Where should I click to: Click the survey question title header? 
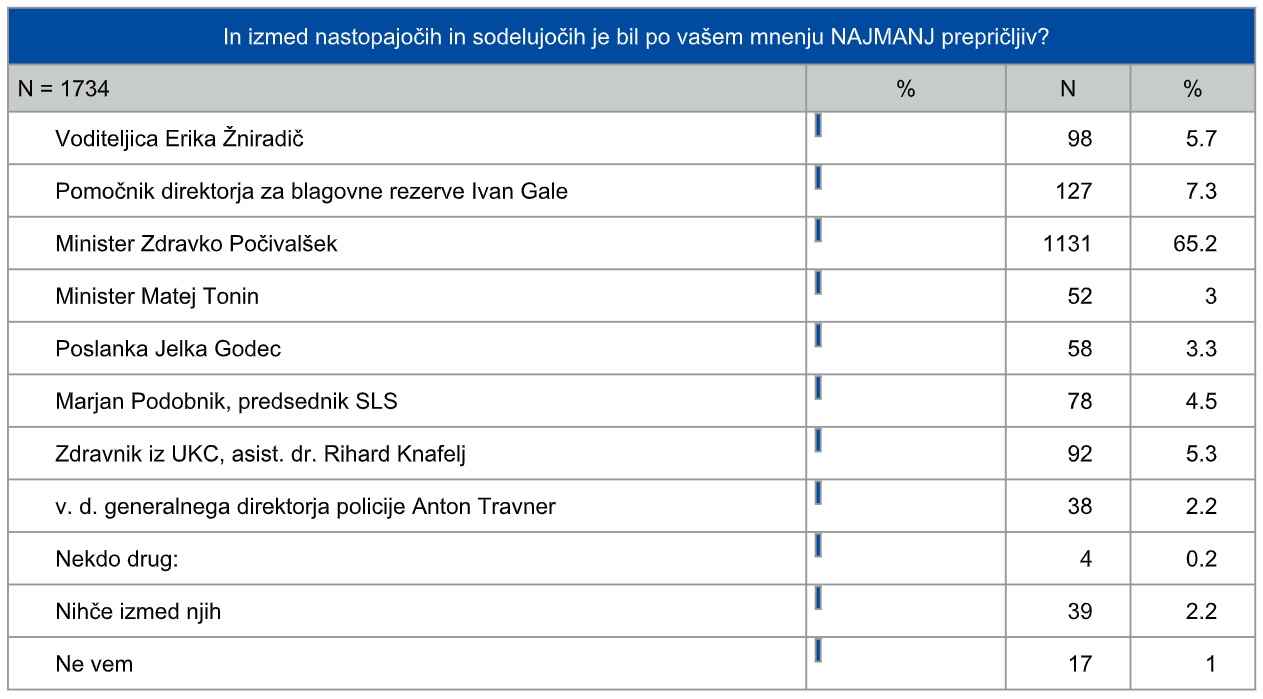[x=631, y=37]
